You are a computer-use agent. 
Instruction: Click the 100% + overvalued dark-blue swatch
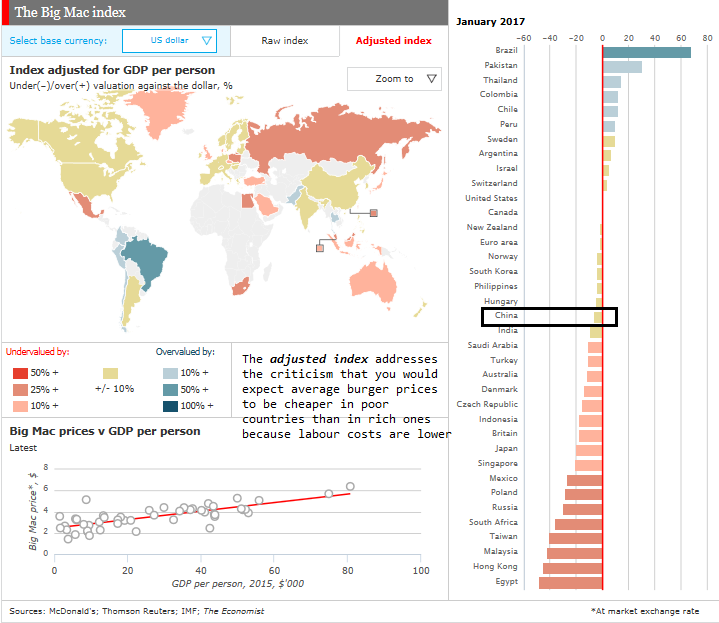tap(170, 406)
